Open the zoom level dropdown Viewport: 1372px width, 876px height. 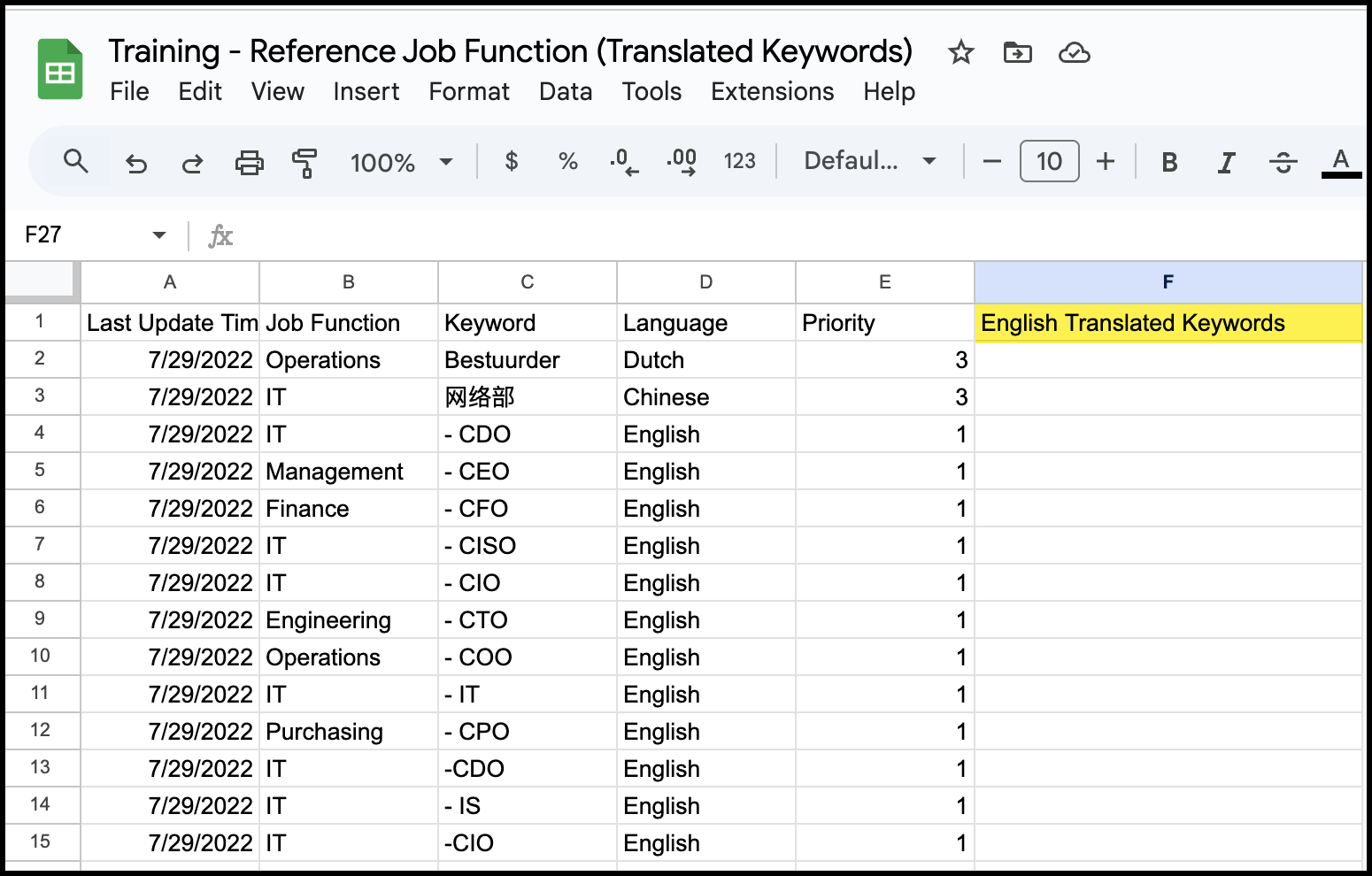click(402, 163)
